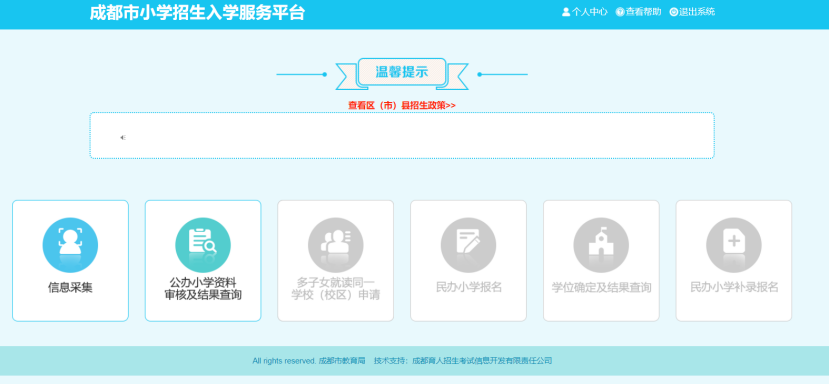Viewport: 829px width, 385px height.
Task: Click the exit icon beside 退出系统
Action: point(674,12)
